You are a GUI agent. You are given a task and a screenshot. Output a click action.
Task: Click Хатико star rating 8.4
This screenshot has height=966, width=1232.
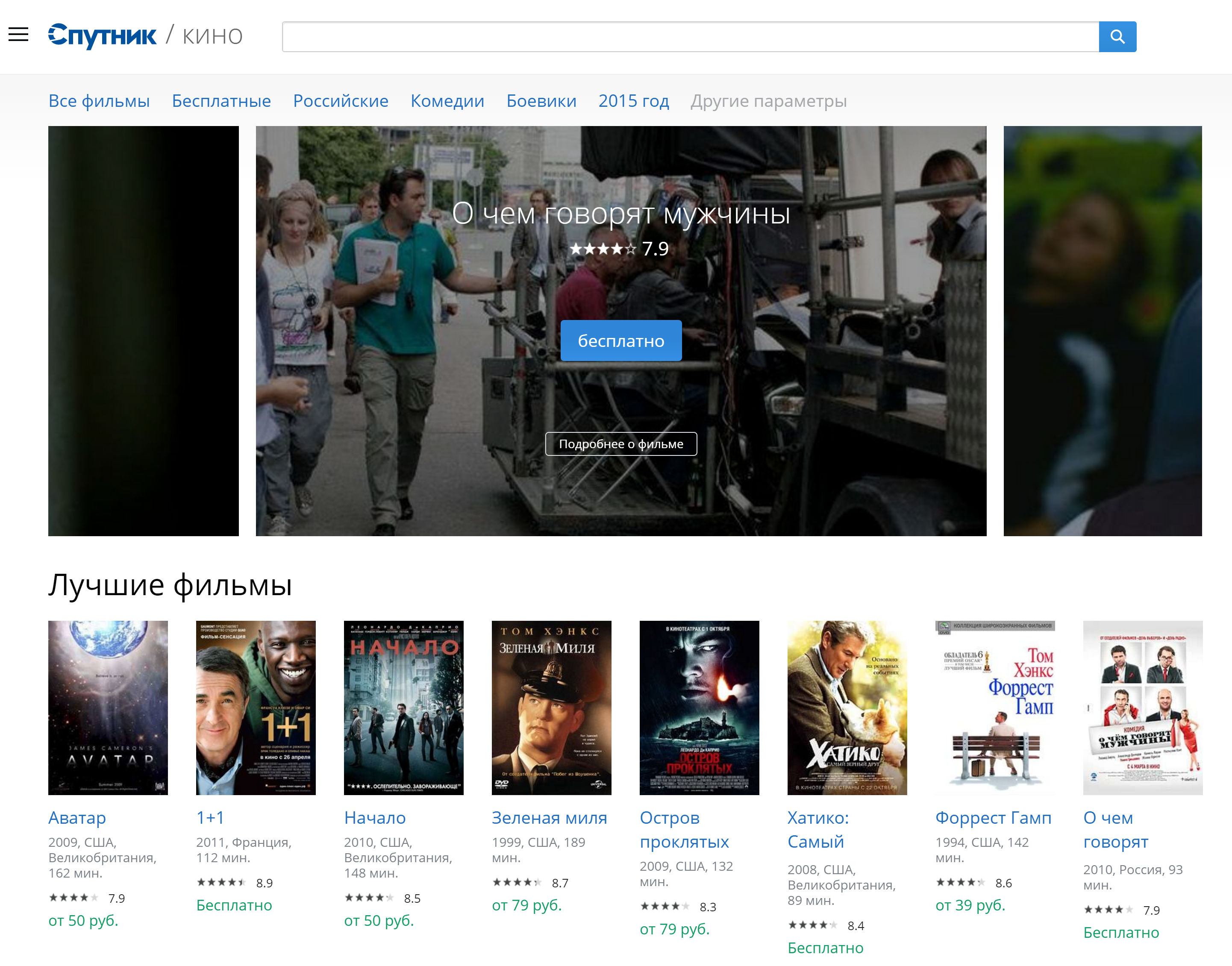(826, 925)
